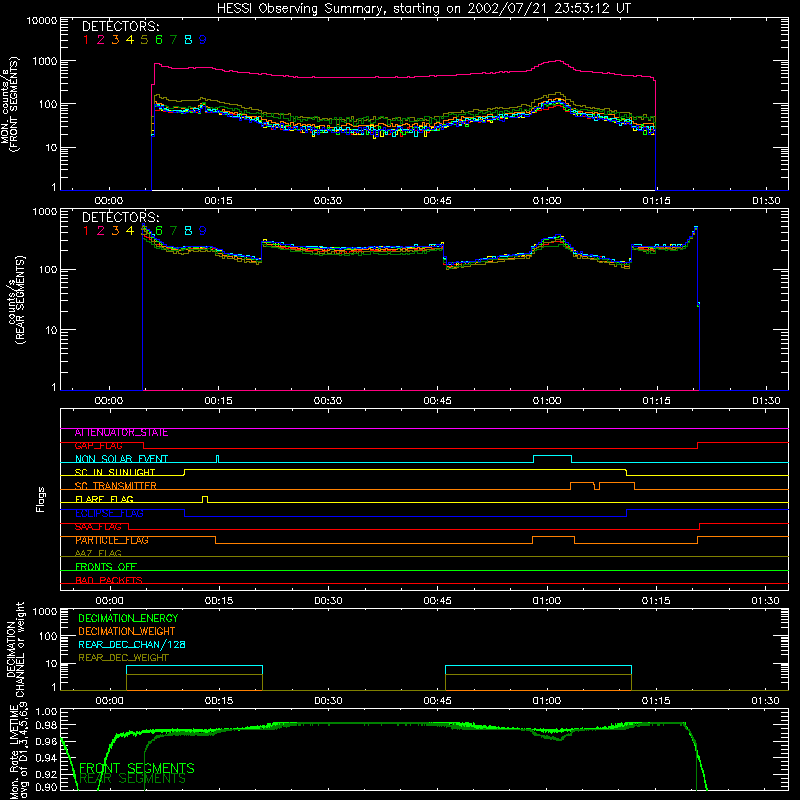Click the ECLIPSE_FLAG label

point(109,513)
